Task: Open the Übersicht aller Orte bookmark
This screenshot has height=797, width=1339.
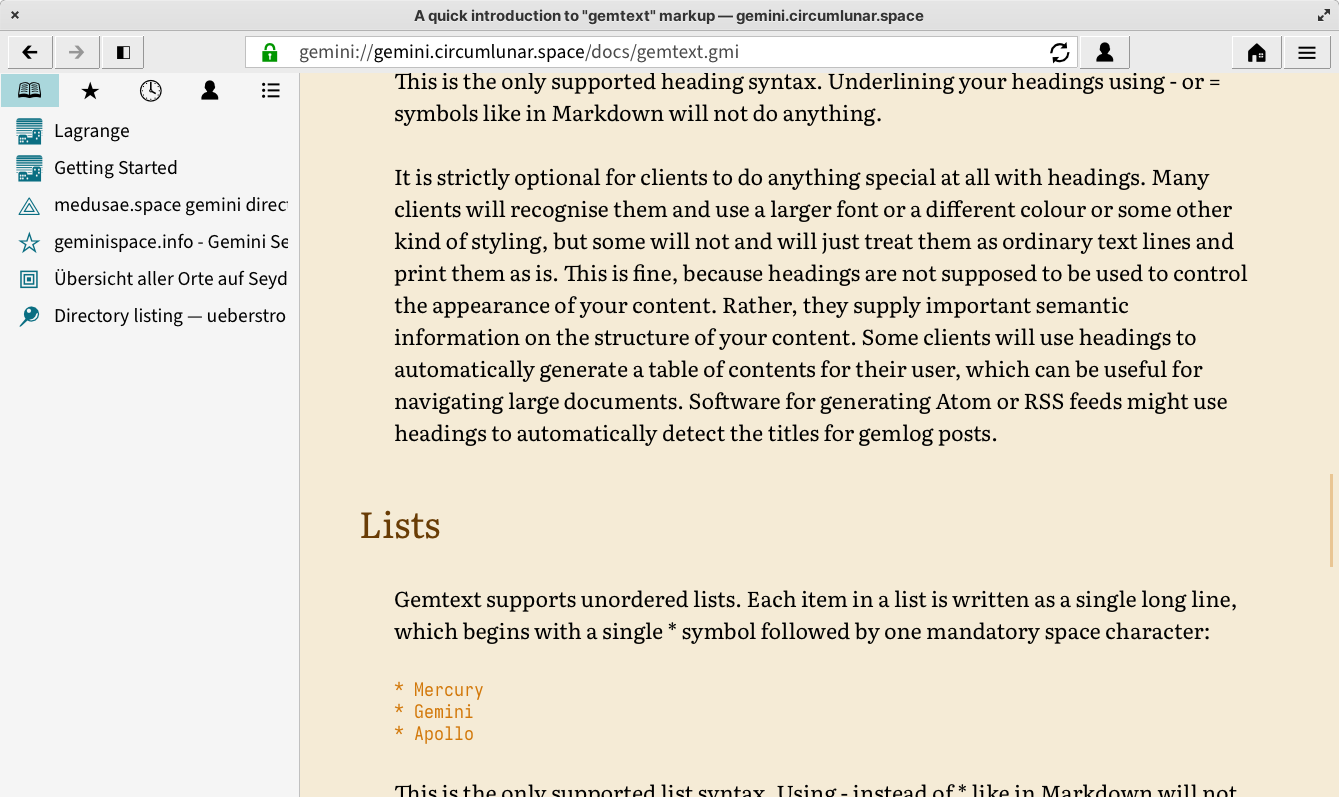Action: click(150, 278)
